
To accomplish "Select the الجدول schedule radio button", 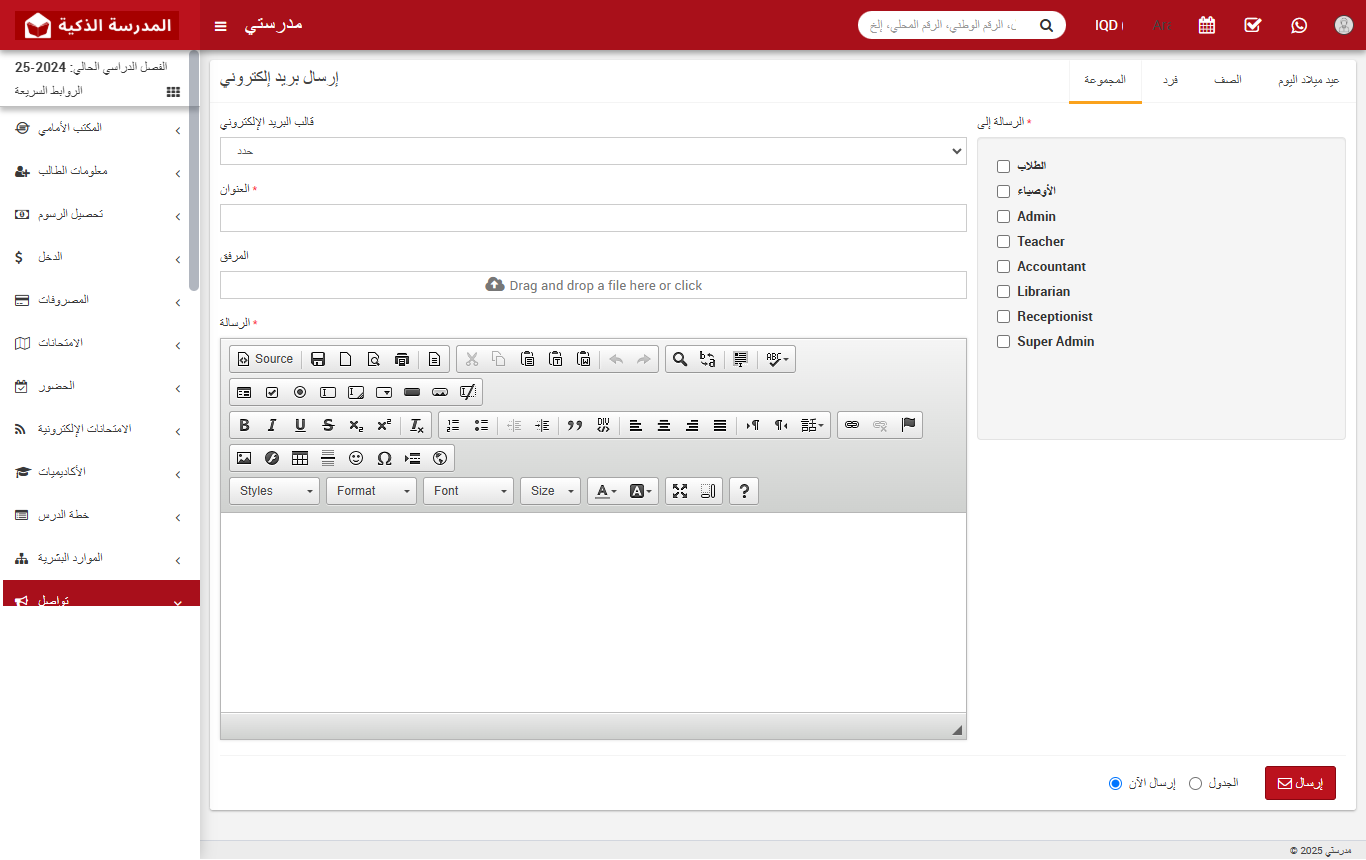I will pos(1195,783).
